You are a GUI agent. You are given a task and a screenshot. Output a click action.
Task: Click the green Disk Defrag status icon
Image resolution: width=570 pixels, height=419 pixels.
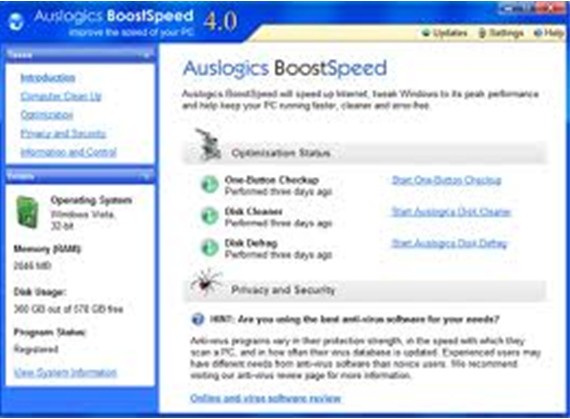210,248
